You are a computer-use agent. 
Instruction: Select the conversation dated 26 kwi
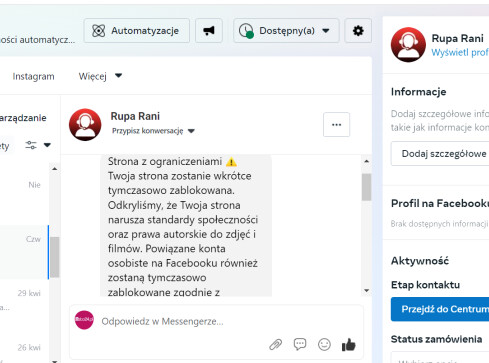point(24,348)
